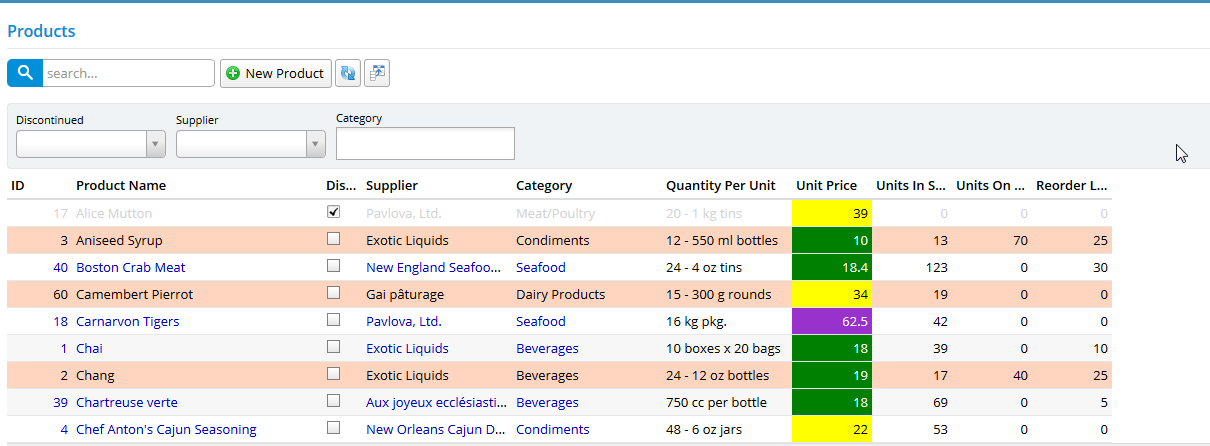
Task: Click the purple 62.5 unit price cell
Action: 832,321
